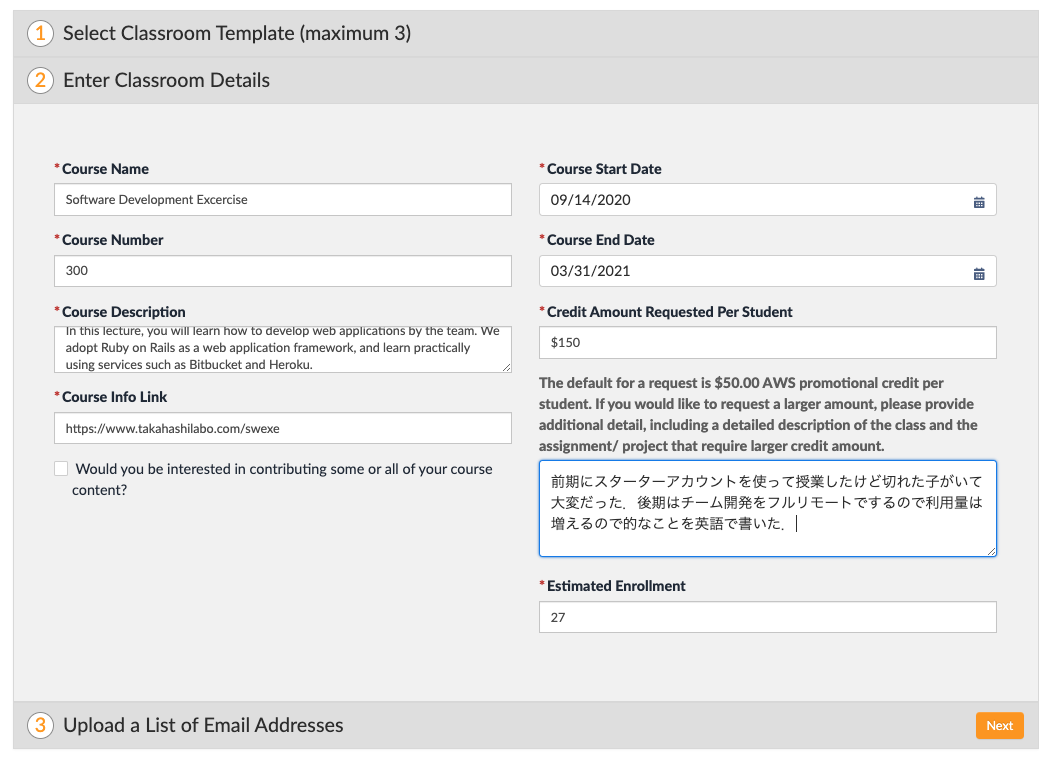Click the Course End Date label

(x=600, y=240)
